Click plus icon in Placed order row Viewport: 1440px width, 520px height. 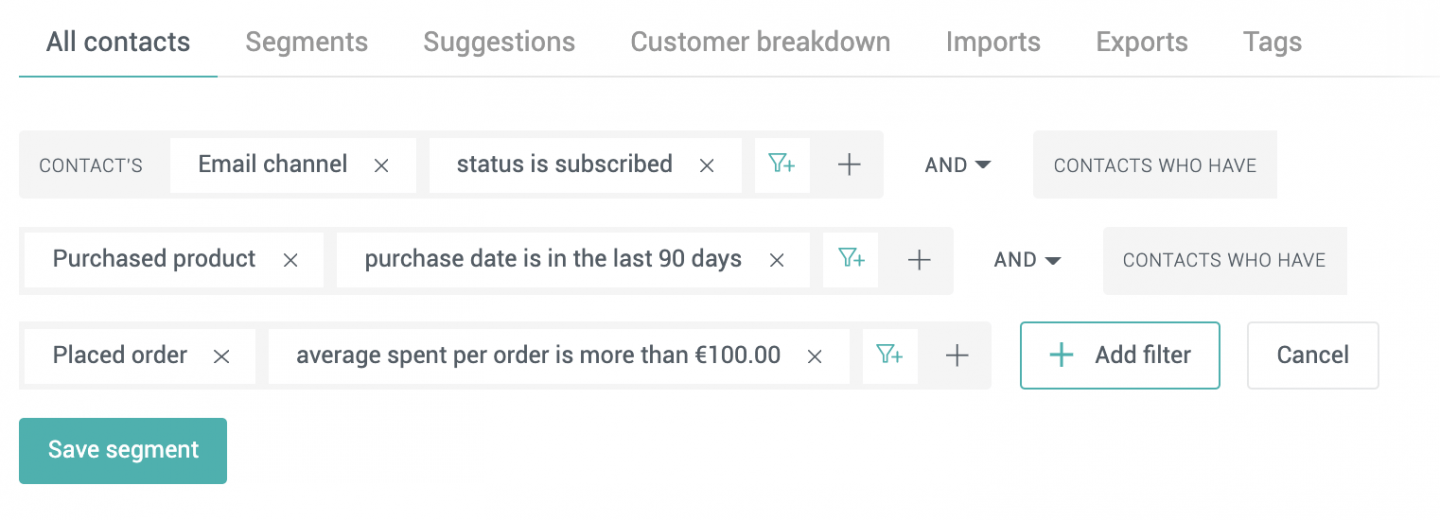pos(957,355)
